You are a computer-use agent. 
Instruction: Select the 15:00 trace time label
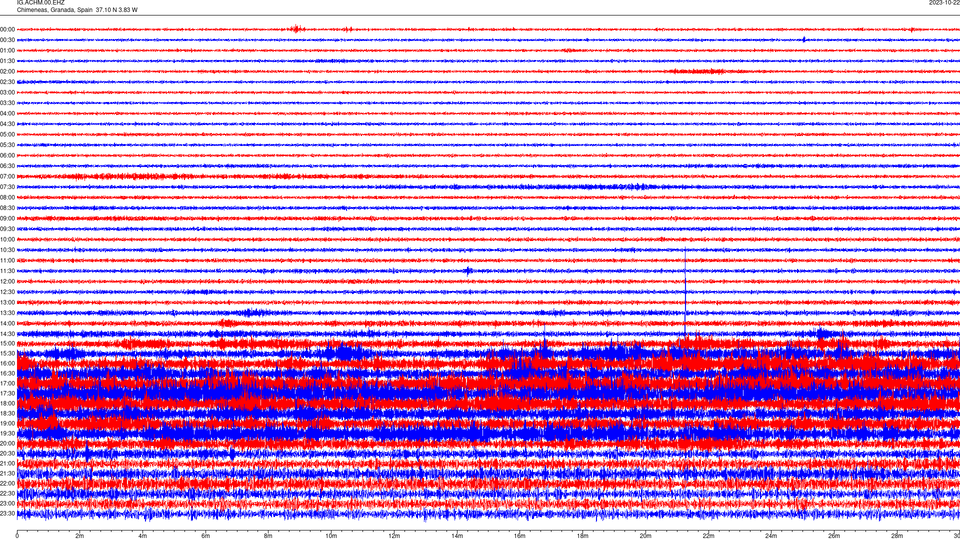(x=7, y=343)
